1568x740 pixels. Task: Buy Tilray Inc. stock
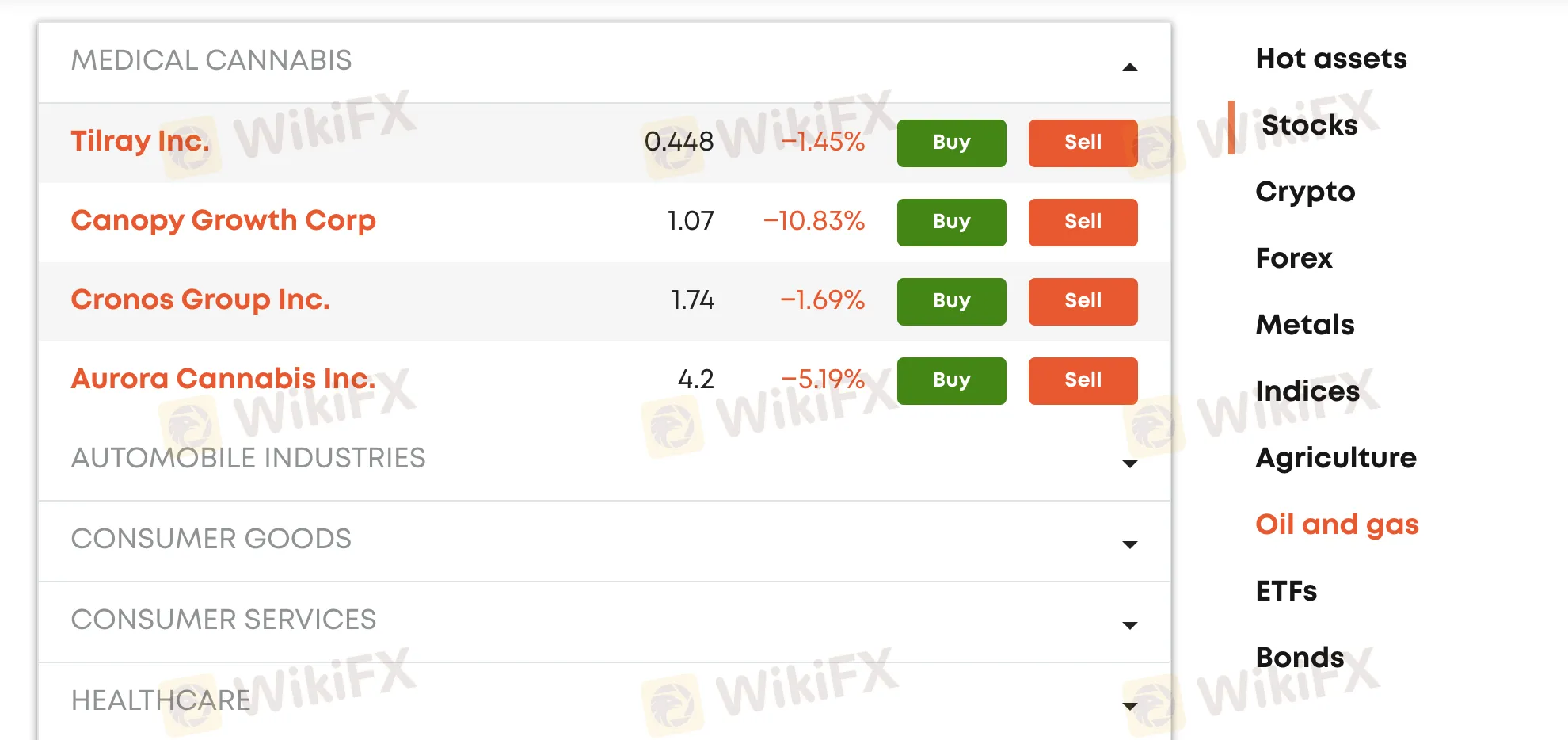[951, 143]
